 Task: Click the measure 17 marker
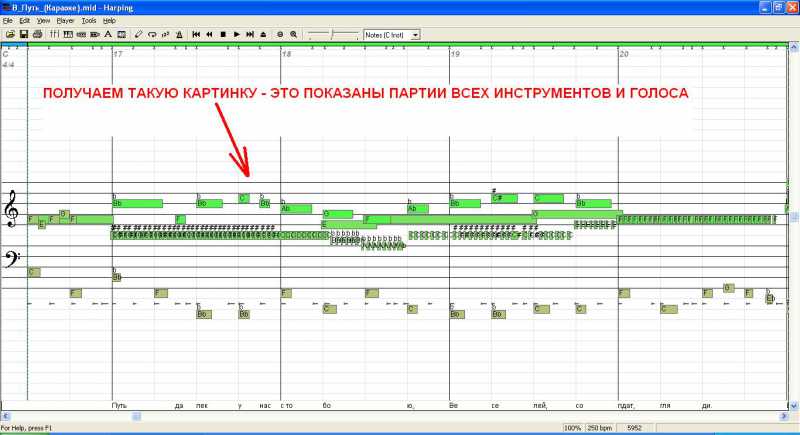point(118,54)
